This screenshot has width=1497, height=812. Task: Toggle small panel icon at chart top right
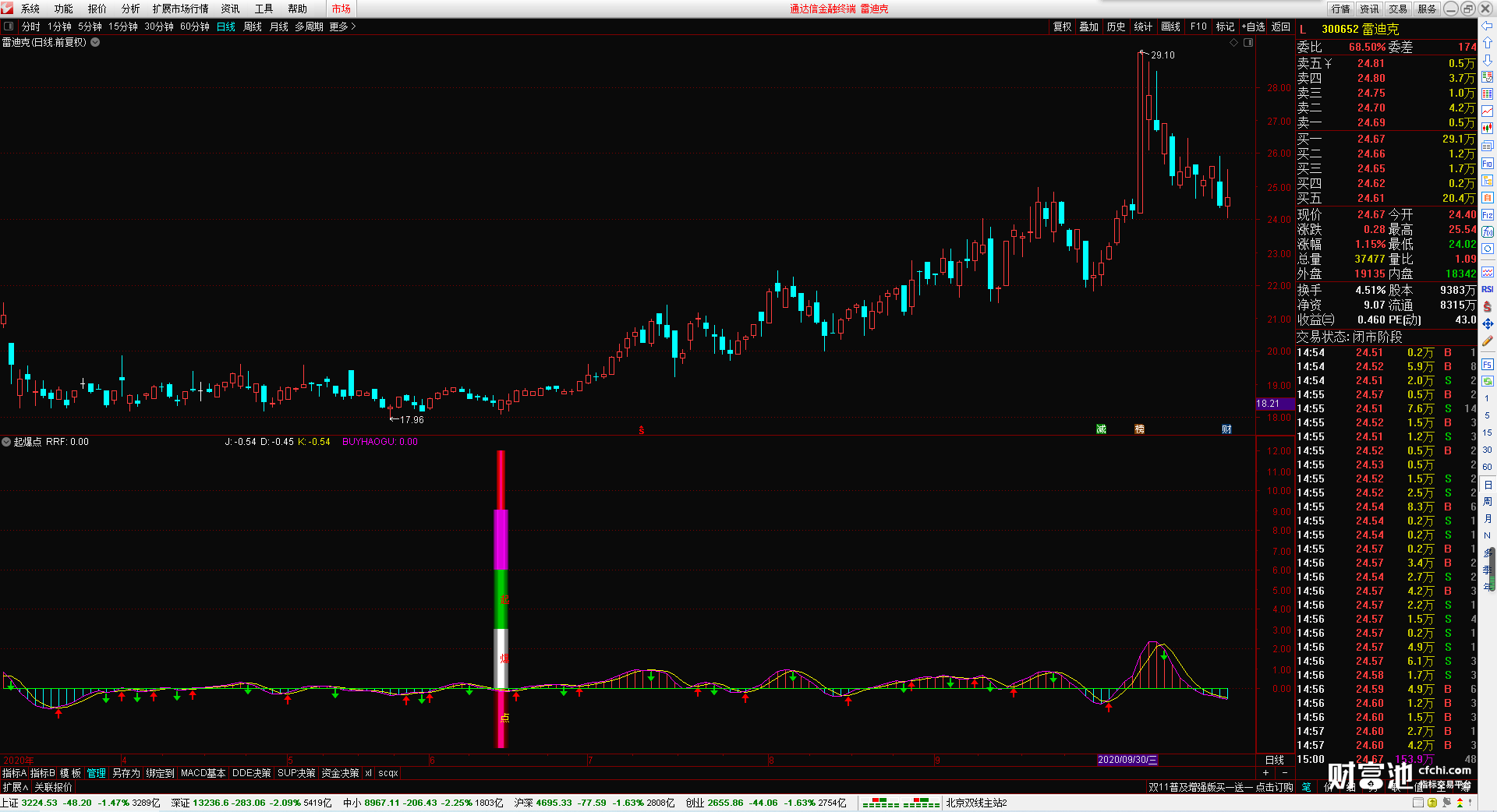click(1248, 43)
